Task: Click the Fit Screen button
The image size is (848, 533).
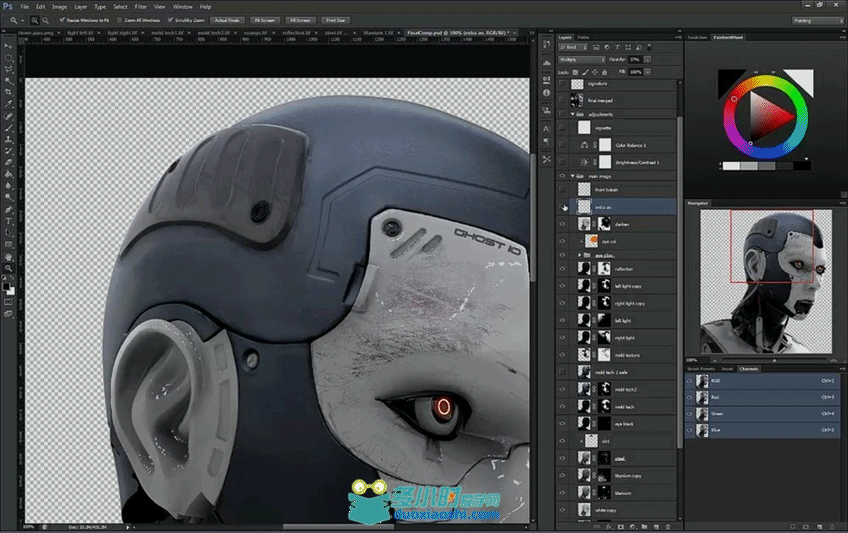Action: tap(264, 20)
